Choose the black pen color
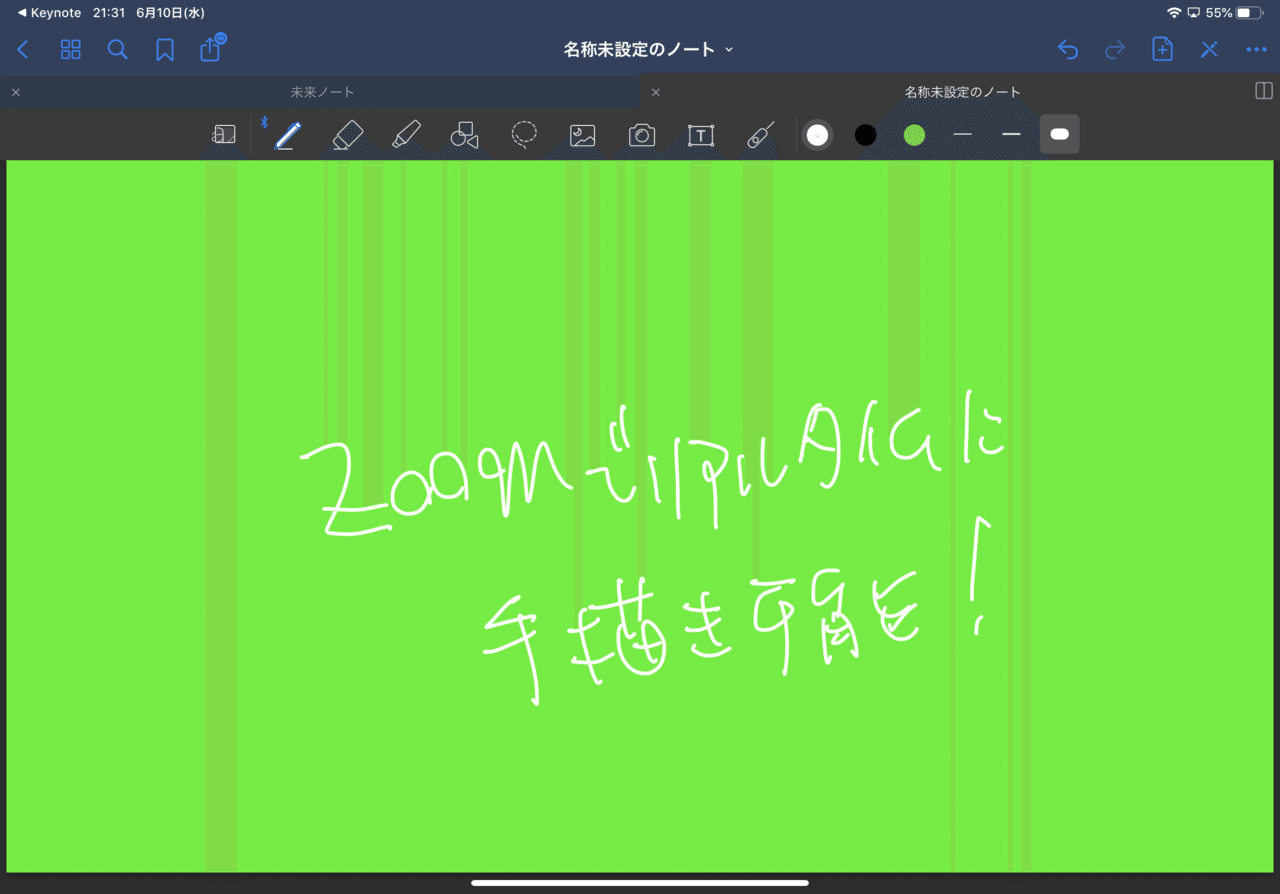Image resolution: width=1280 pixels, height=894 pixels. tap(866, 135)
